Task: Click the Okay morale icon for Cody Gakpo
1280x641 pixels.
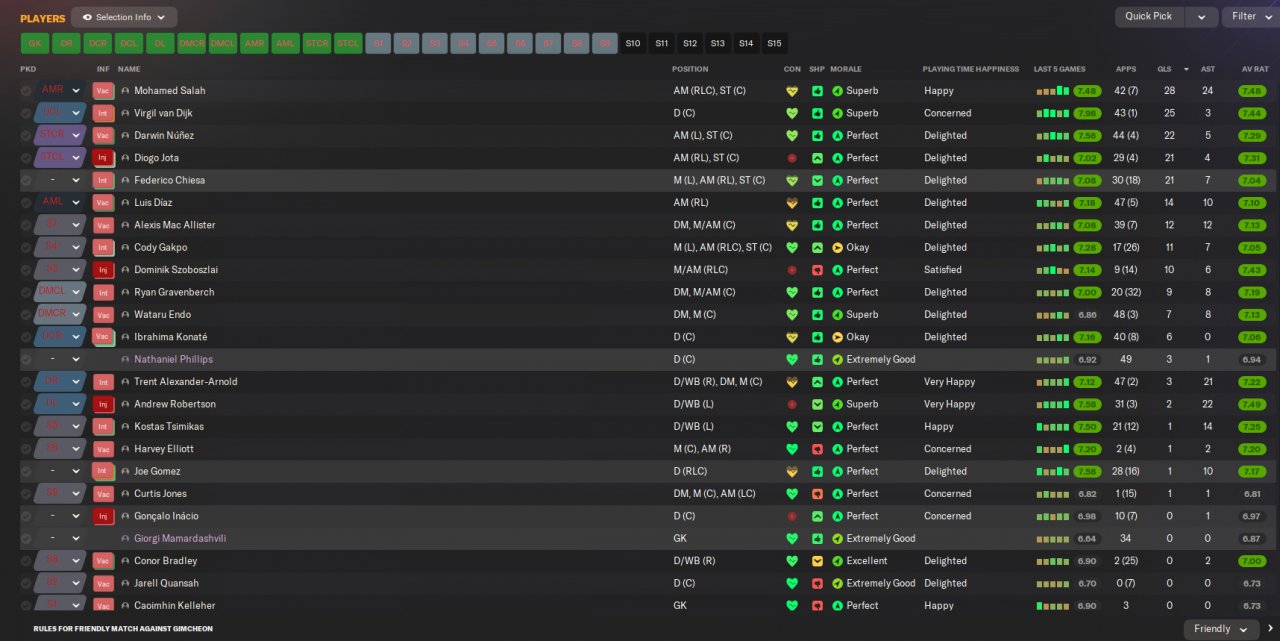Action: click(x=837, y=247)
